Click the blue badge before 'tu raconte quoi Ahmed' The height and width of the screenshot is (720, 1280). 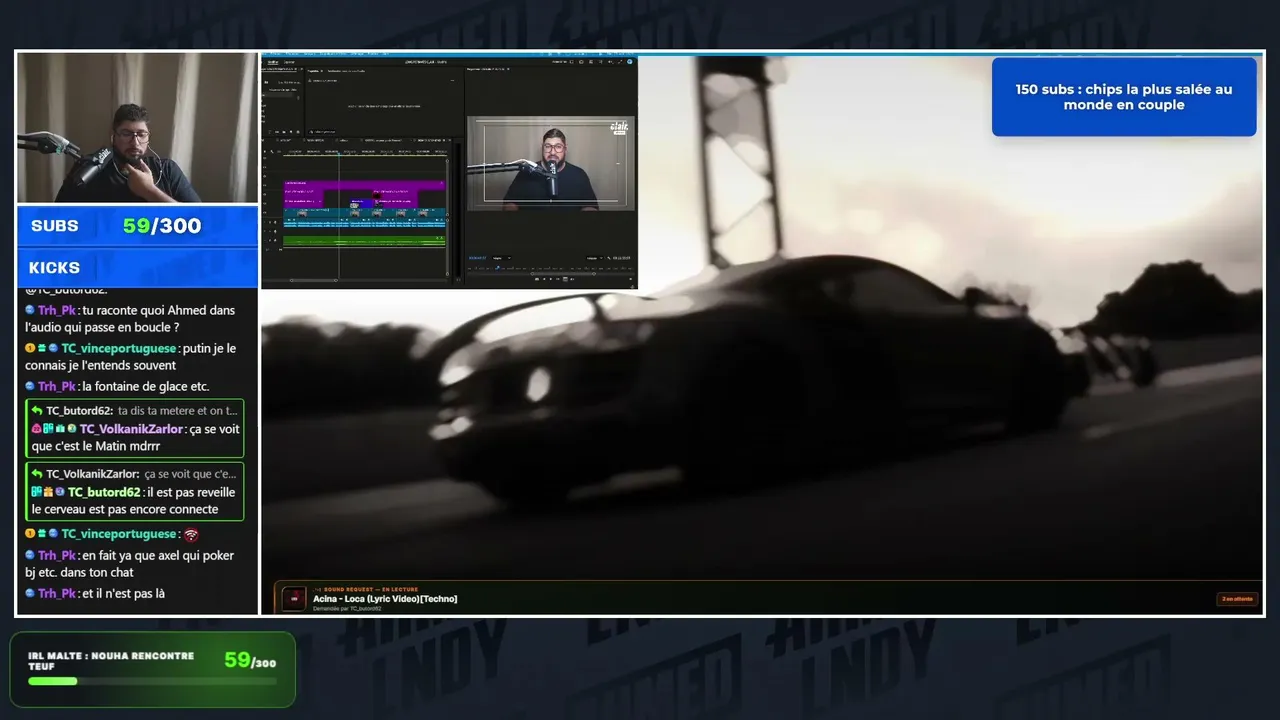pyautogui.click(x=30, y=310)
